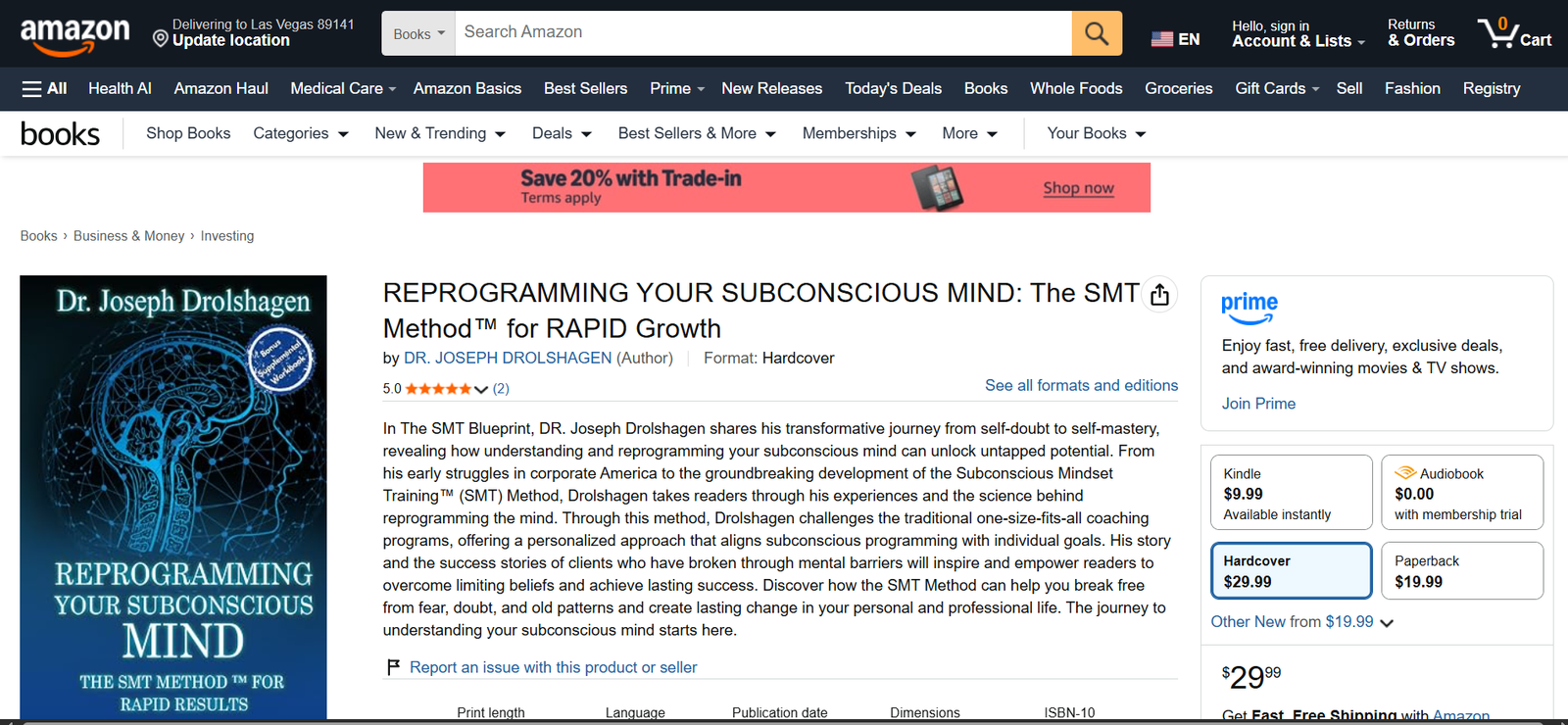Expand the rating breakdown chevron

[481, 389]
